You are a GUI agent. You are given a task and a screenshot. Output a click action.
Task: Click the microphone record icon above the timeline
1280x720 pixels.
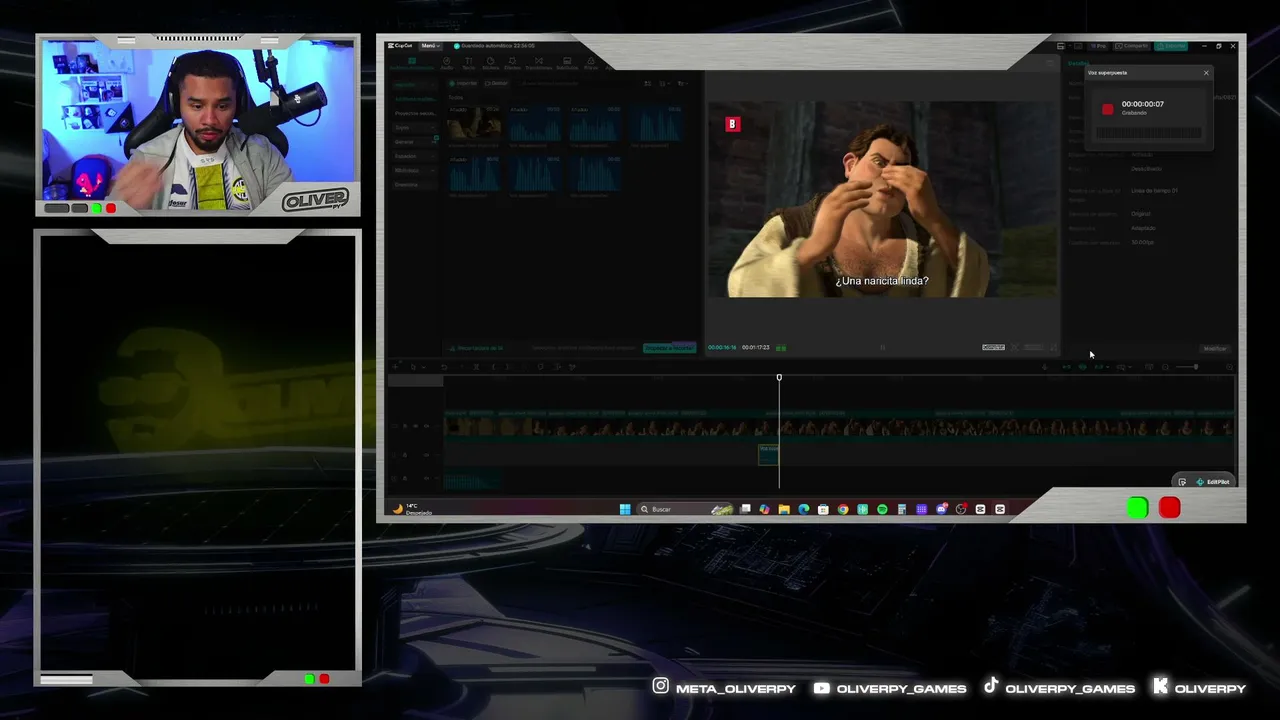1046,367
